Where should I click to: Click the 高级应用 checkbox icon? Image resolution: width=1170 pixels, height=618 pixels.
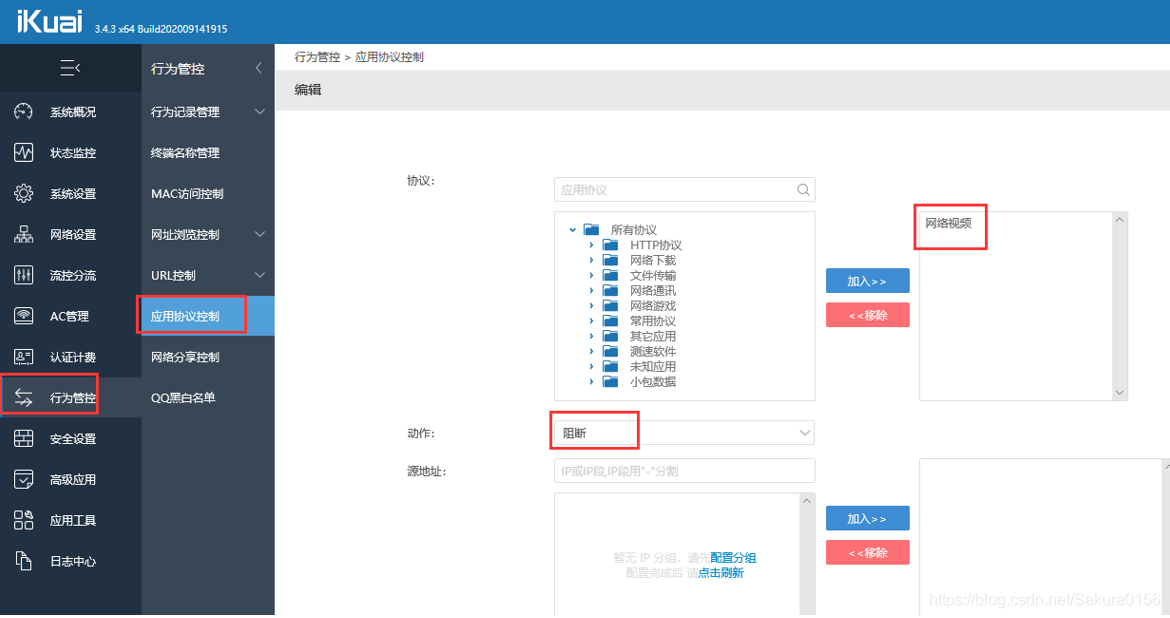[x=23, y=479]
